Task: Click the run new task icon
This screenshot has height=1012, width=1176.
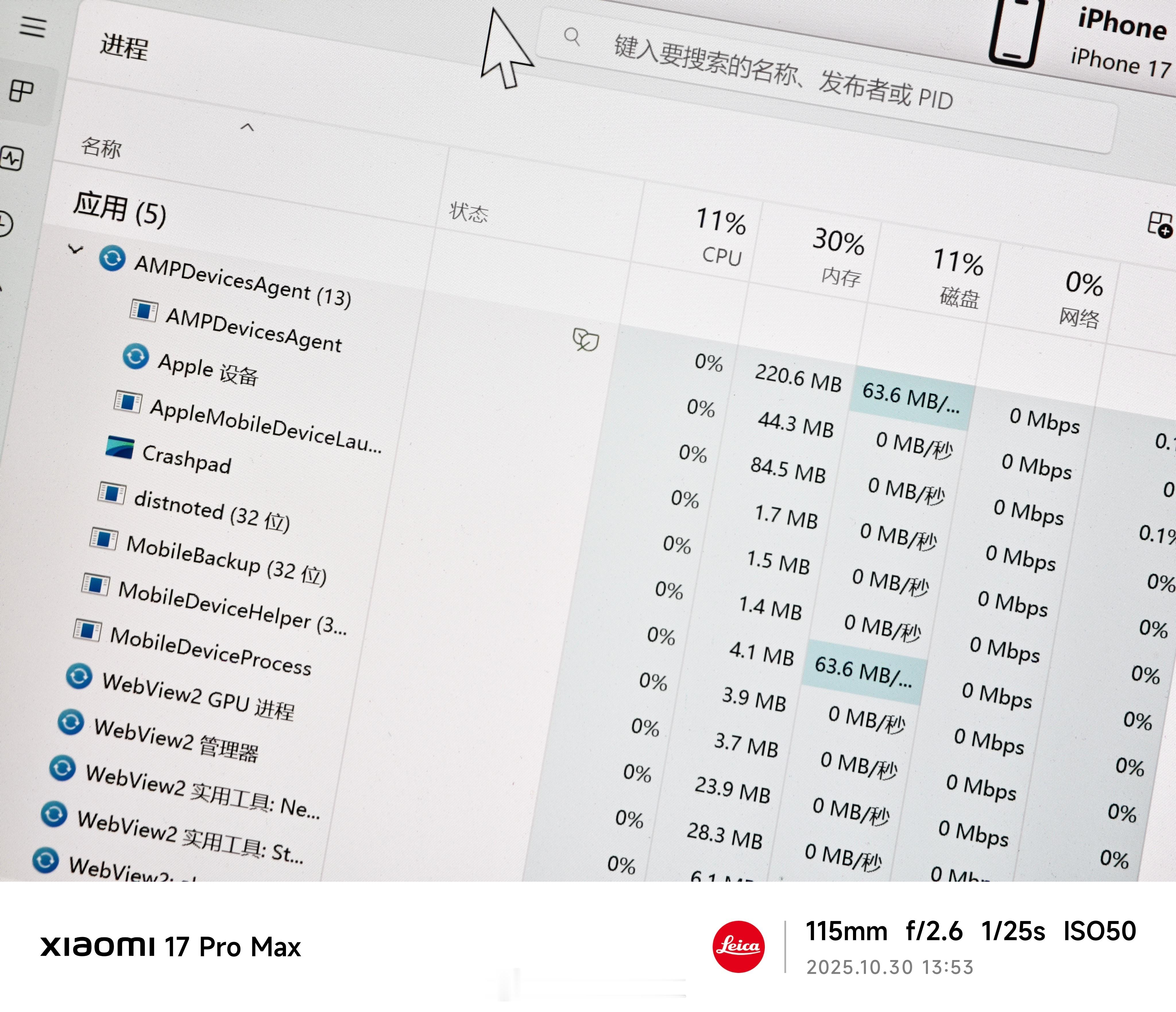Action: tap(1160, 225)
